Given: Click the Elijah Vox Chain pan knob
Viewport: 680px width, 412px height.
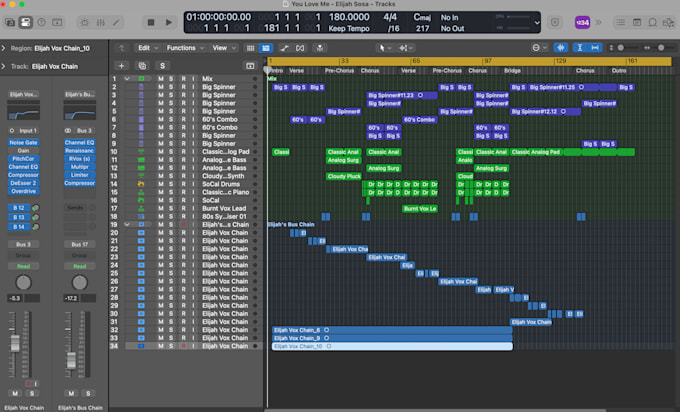Looking at the screenshot, I should [x=23, y=283].
